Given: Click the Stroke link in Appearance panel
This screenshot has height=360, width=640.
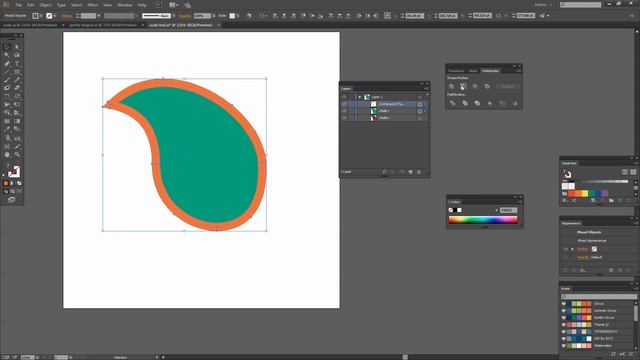Looking at the screenshot, I should [582, 249].
